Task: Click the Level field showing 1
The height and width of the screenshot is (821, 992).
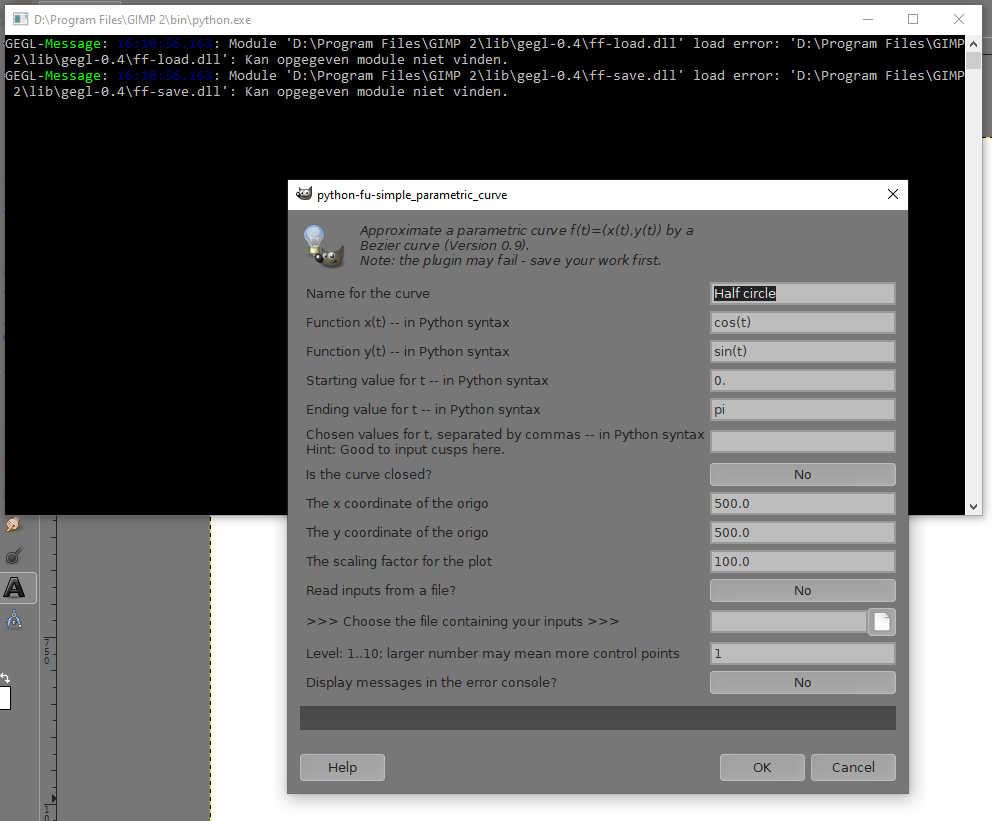Action: point(802,653)
